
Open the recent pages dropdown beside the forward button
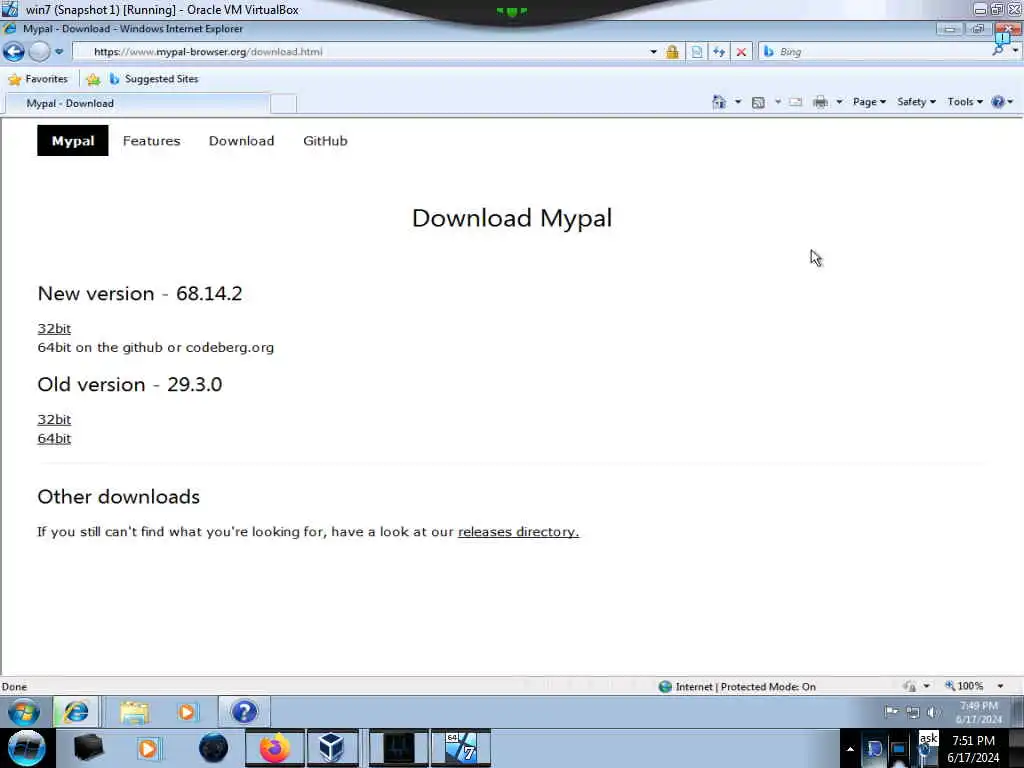59,52
